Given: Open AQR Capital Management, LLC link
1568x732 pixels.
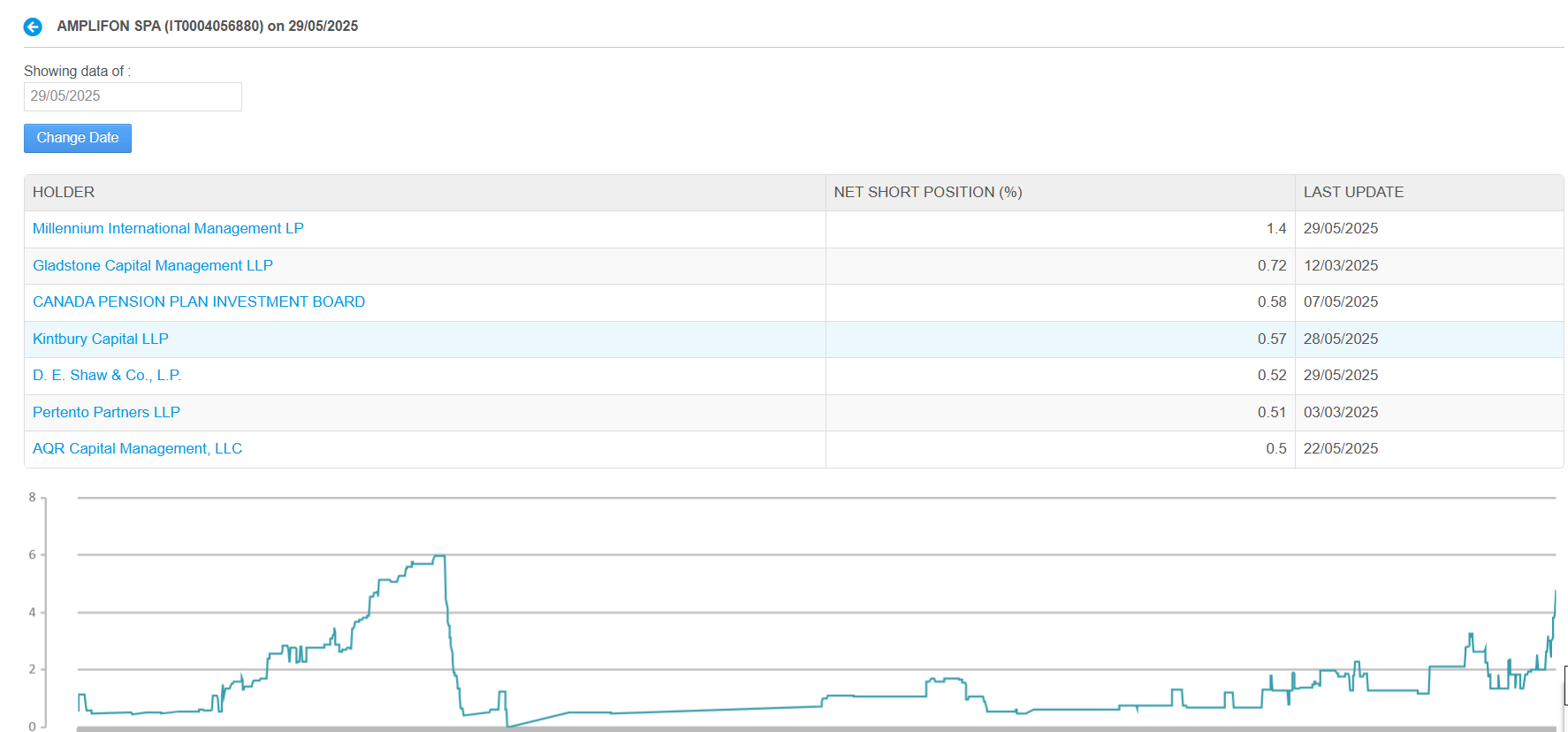Looking at the screenshot, I should point(137,448).
